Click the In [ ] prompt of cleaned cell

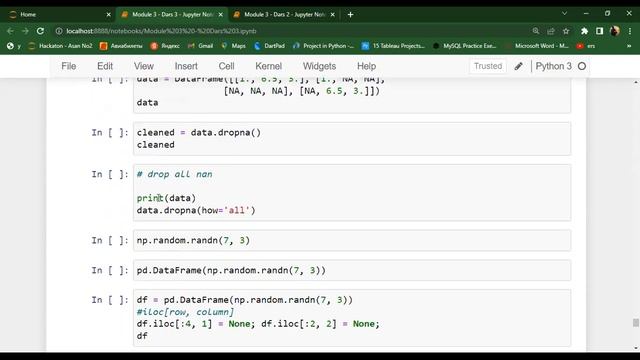[110, 133]
